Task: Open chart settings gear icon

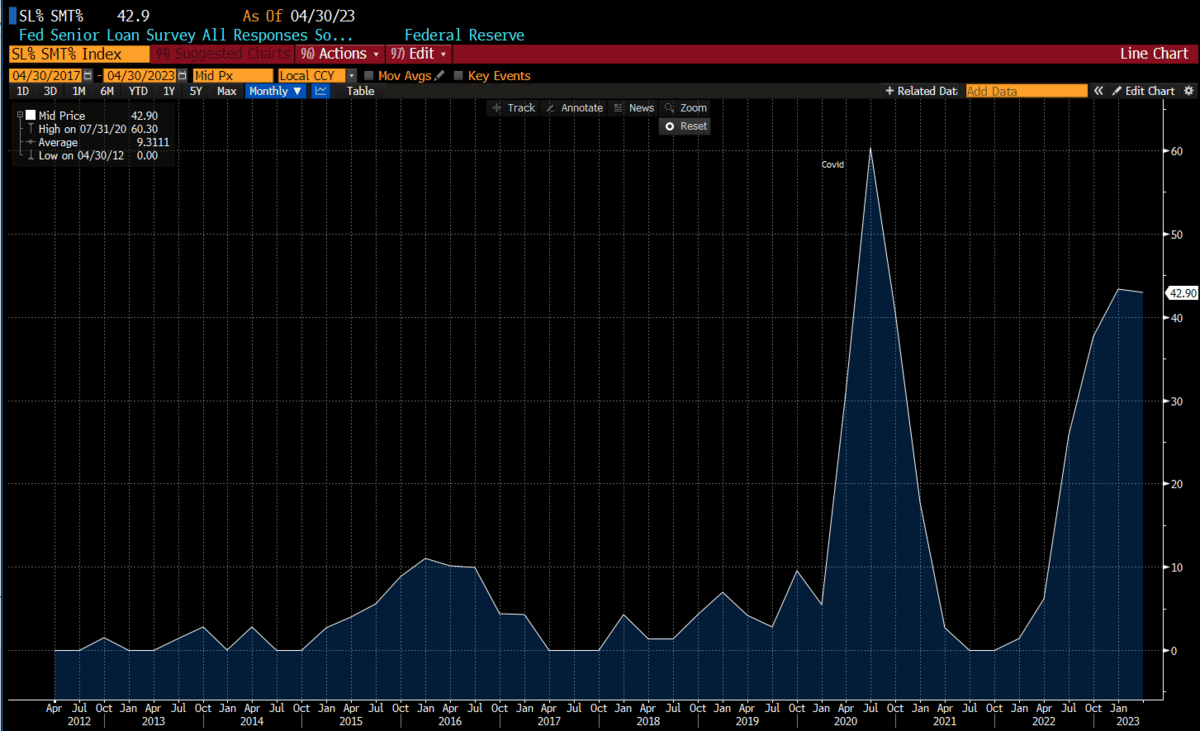Action: point(1188,91)
